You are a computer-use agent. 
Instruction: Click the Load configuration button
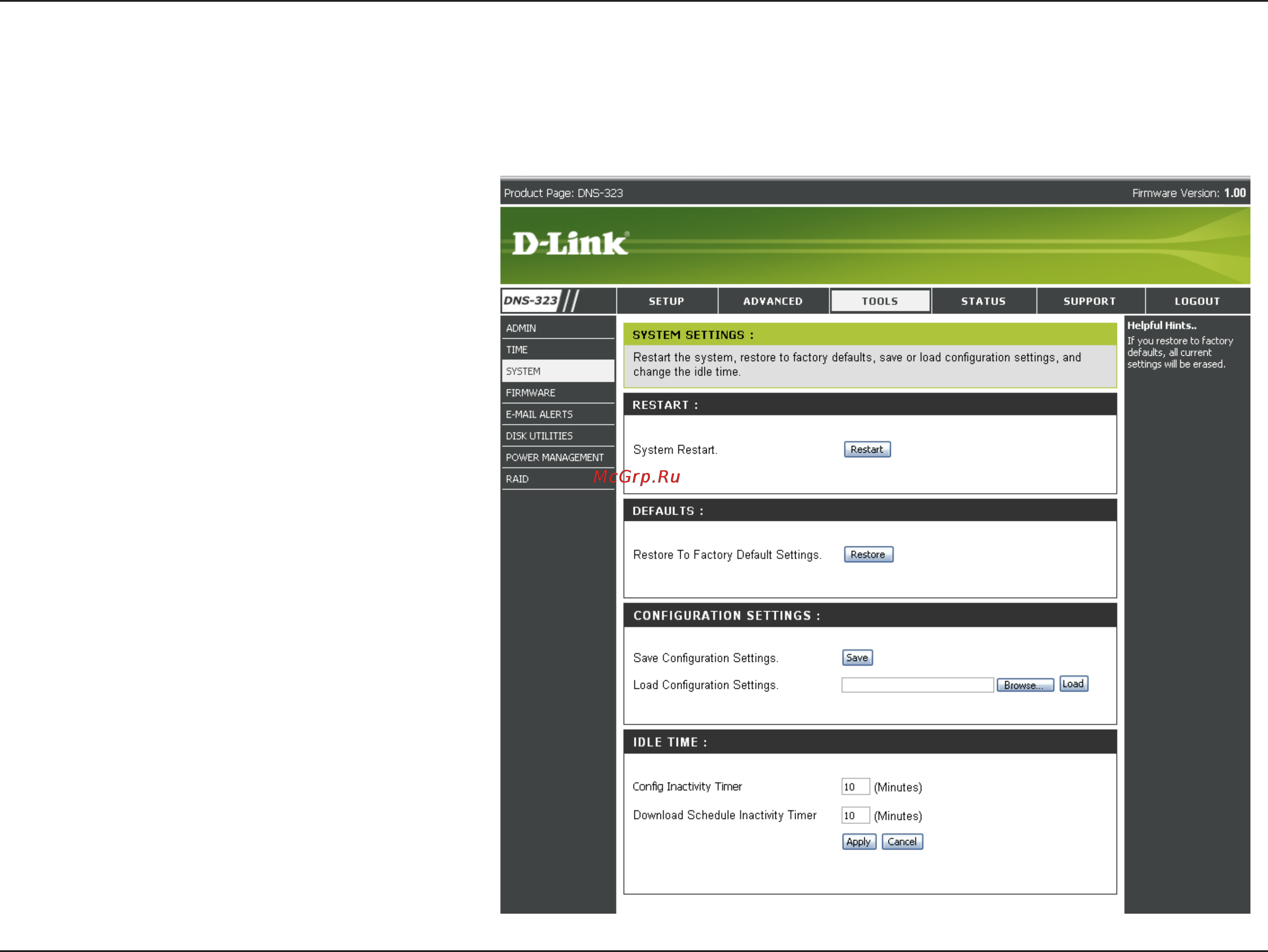(x=1073, y=684)
